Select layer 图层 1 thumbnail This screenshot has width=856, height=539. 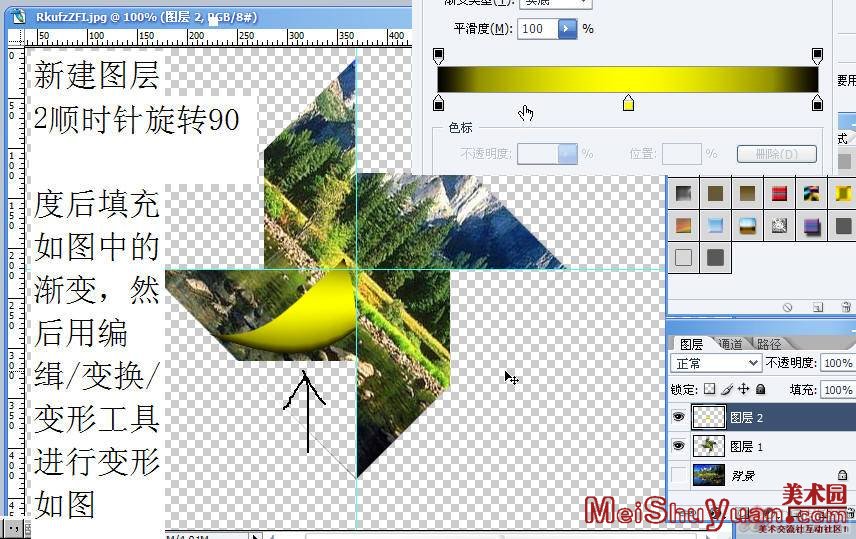709,446
